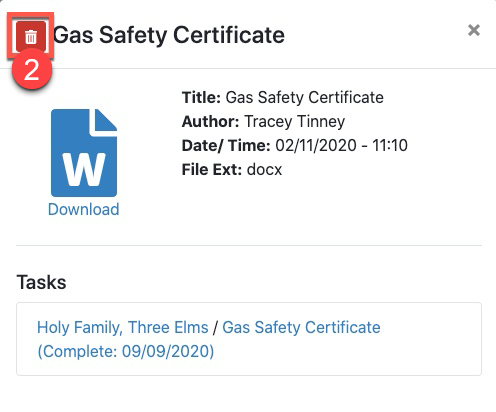This screenshot has width=496, height=412.
Task: Click the bold File Ext: label
Action: [212, 170]
